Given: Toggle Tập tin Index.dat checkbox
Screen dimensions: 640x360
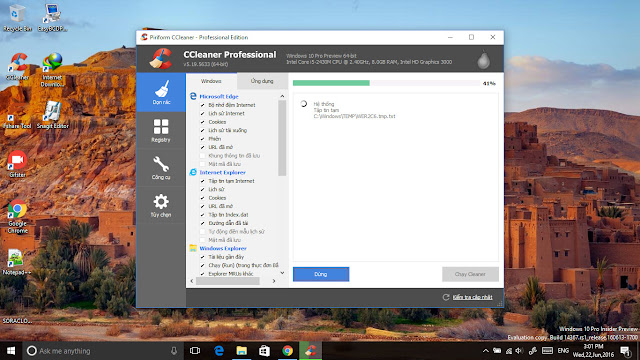Looking at the screenshot, I should point(202,215).
